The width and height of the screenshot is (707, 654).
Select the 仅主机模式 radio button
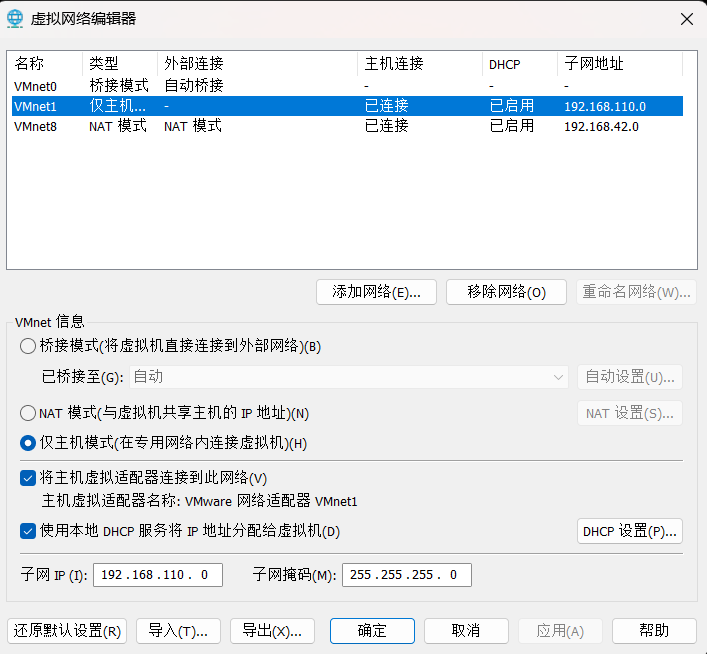tap(28, 443)
